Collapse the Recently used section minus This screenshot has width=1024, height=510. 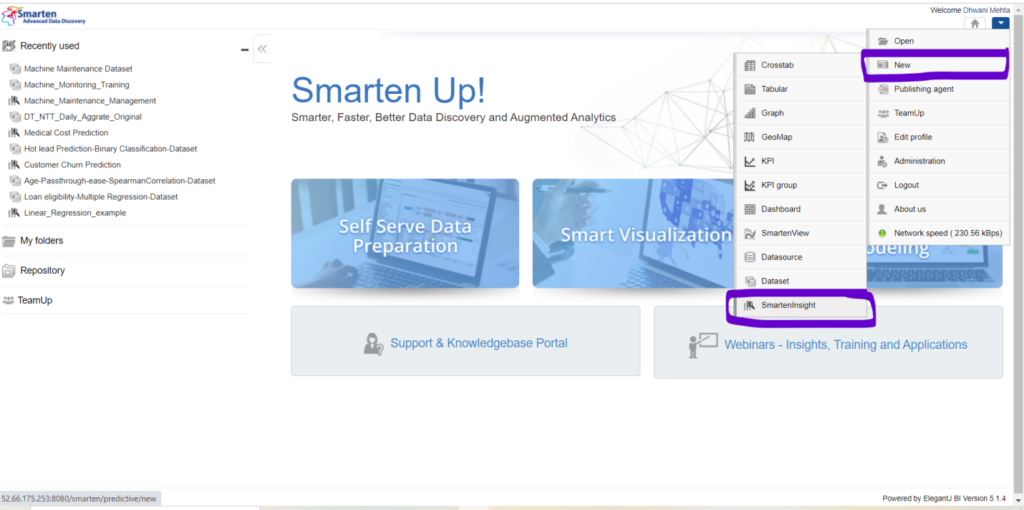point(244,50)
